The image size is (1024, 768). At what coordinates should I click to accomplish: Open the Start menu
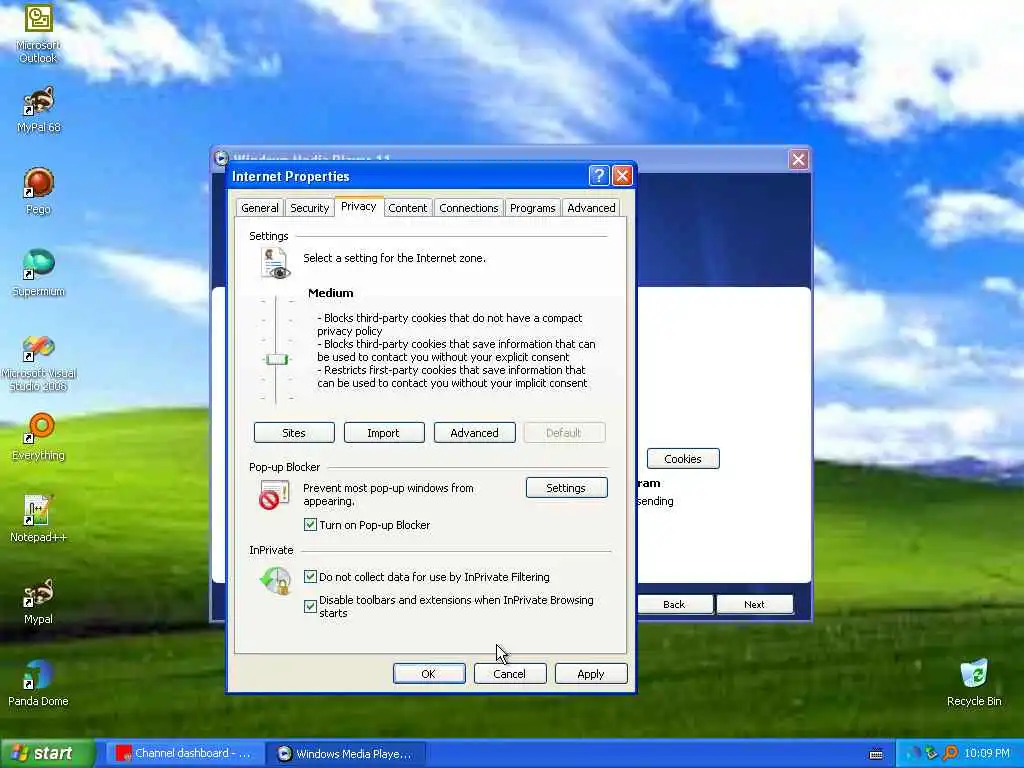(x=47, y=753)
